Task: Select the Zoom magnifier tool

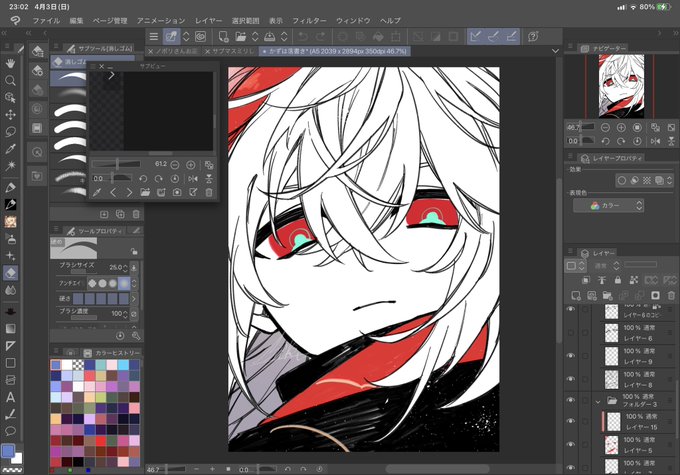Action: pos(10,81)
